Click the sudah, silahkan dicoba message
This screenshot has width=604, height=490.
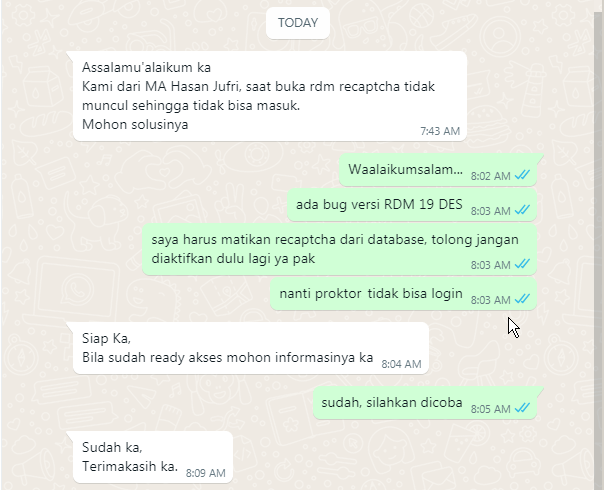tap(425, 403)
